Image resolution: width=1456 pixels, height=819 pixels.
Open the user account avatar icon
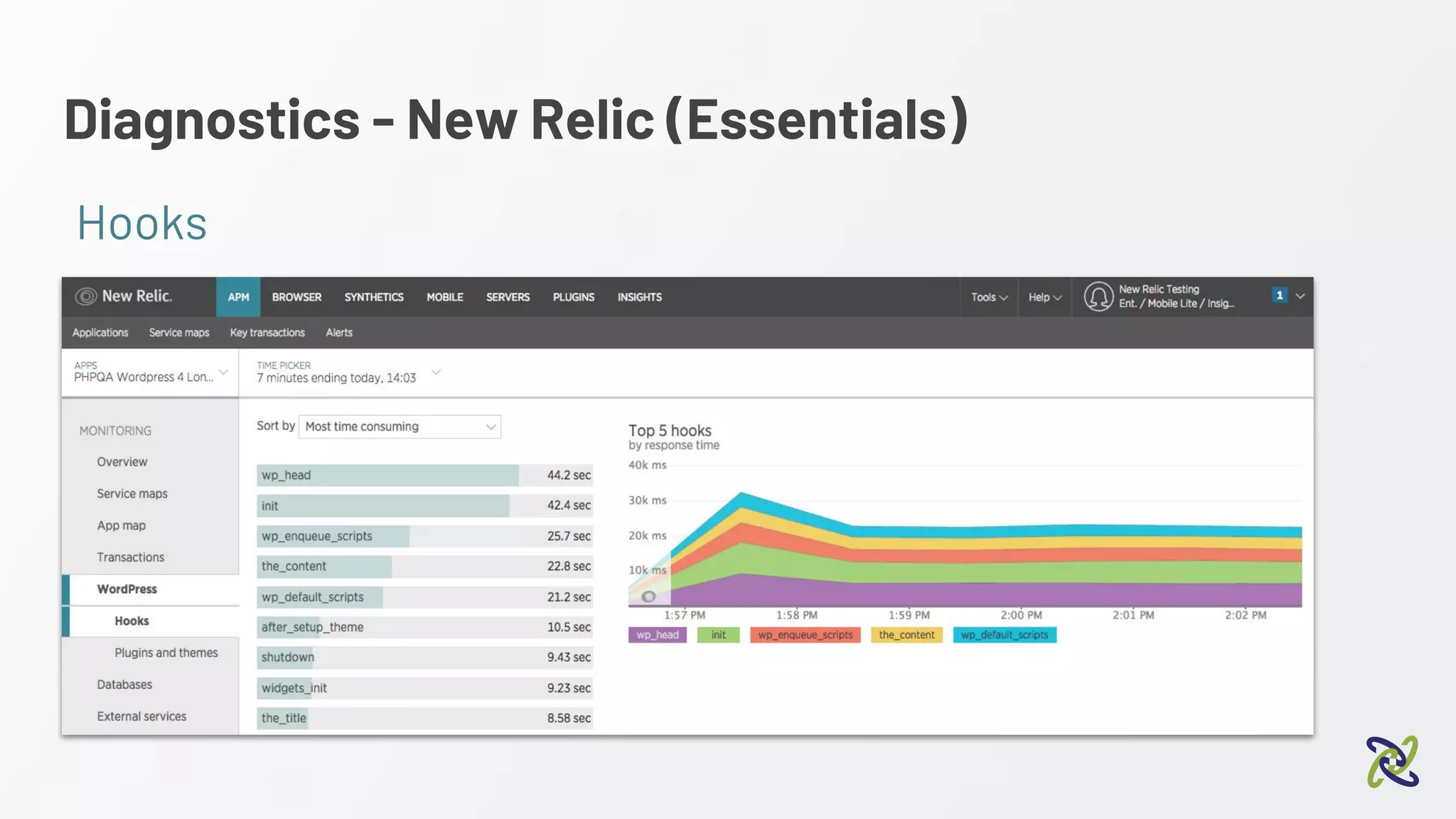click(1098, 296)
